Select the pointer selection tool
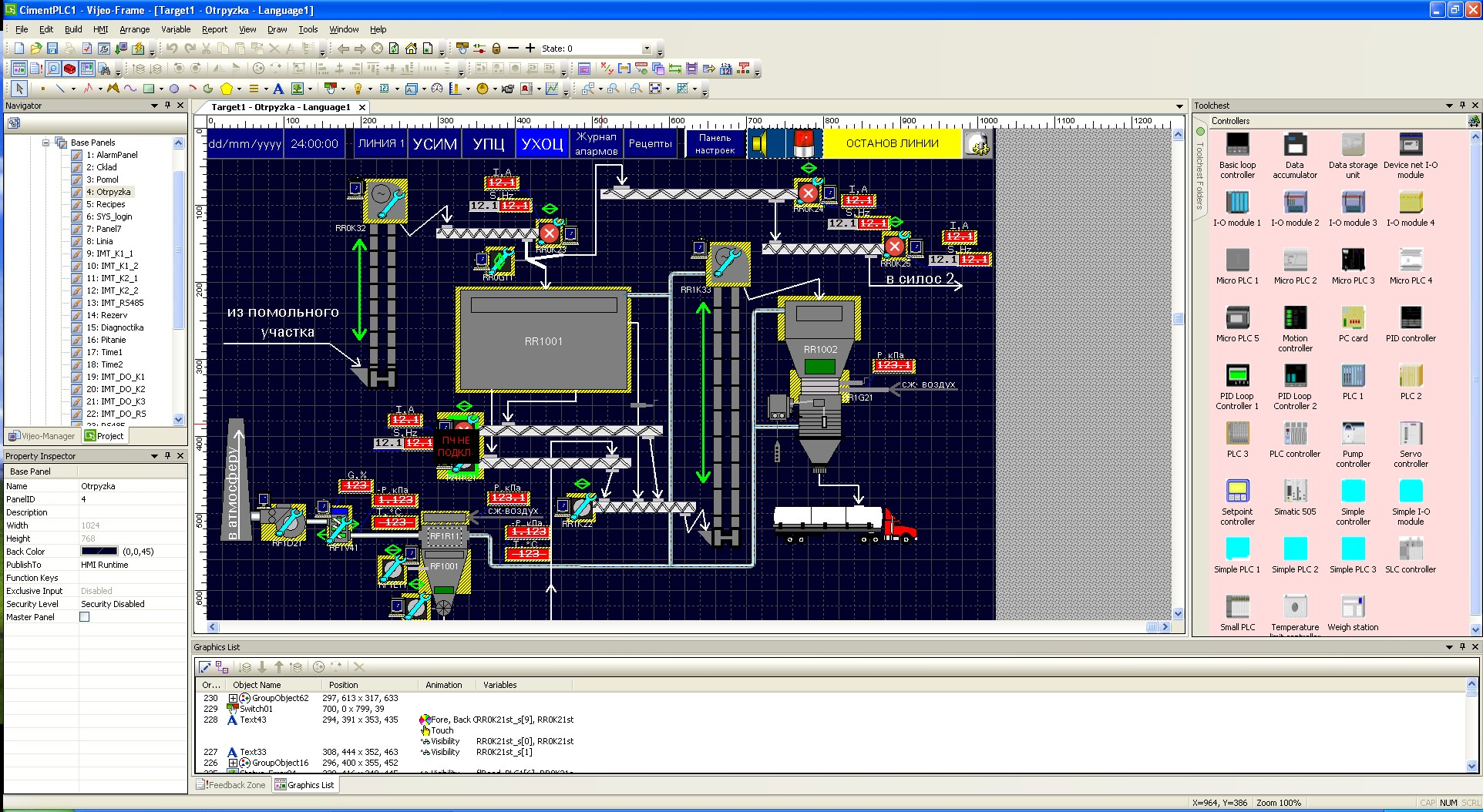The height and width of the screenshot is (812, 1483). [19, 89]
